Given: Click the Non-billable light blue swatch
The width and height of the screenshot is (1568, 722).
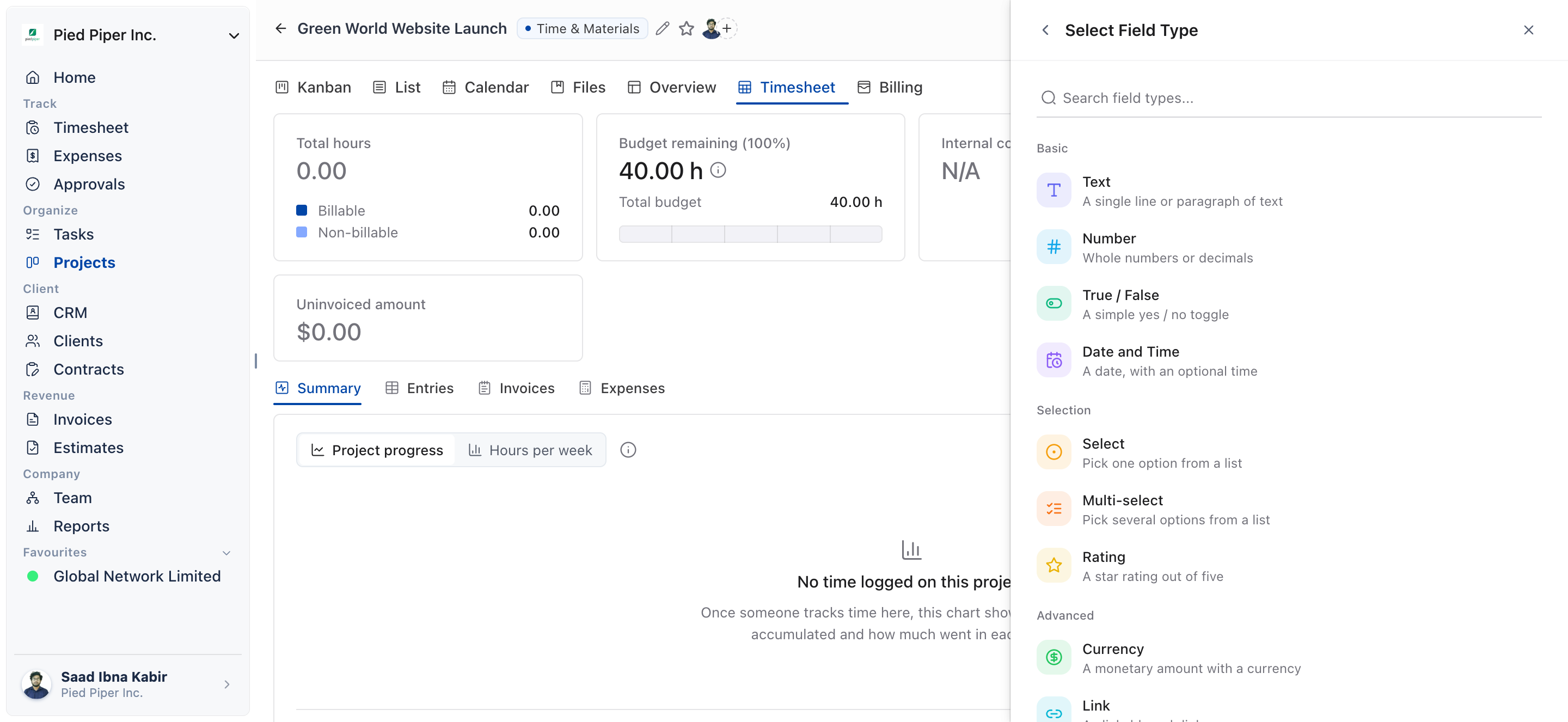Looking at the screenshot, I should (x=301, y=232).
